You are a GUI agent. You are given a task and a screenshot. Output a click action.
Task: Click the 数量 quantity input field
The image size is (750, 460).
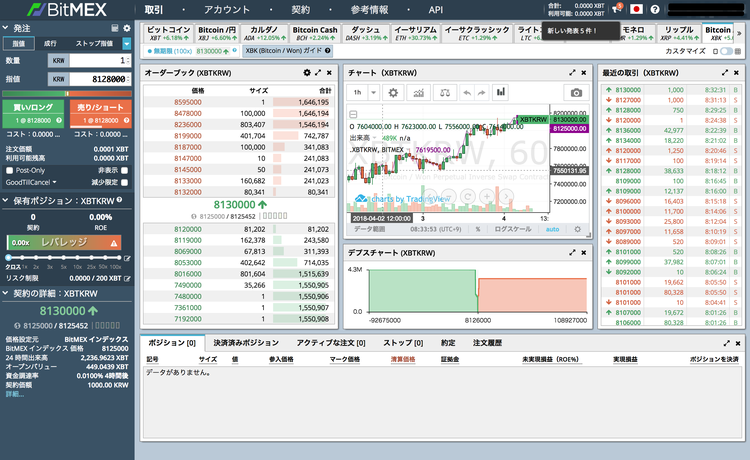tap(99, 60)
